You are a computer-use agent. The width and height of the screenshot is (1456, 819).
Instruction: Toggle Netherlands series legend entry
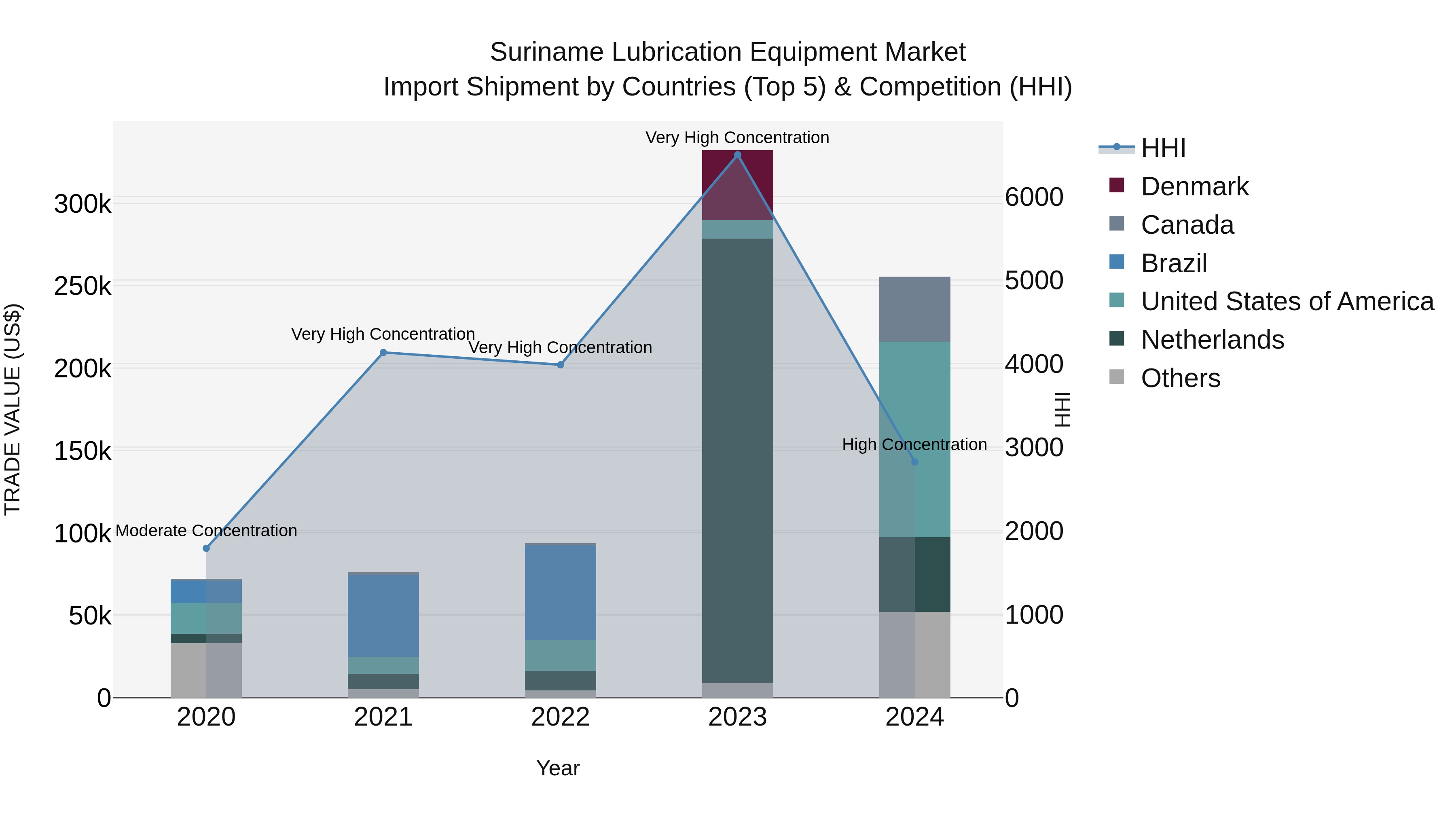point(1197,340)
